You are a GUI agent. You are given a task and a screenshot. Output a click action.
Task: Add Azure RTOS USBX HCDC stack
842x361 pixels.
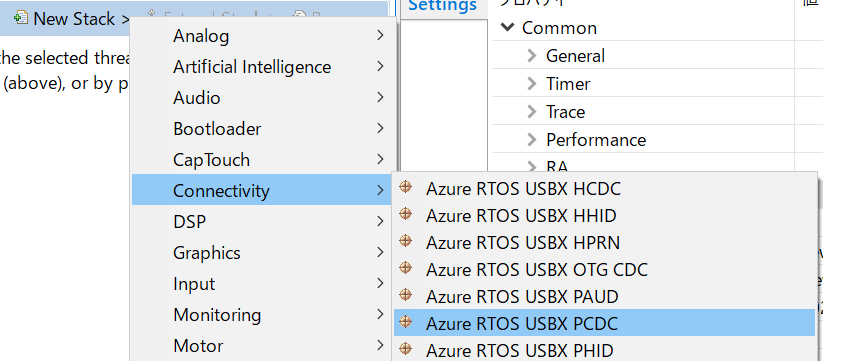pos(605,189)
